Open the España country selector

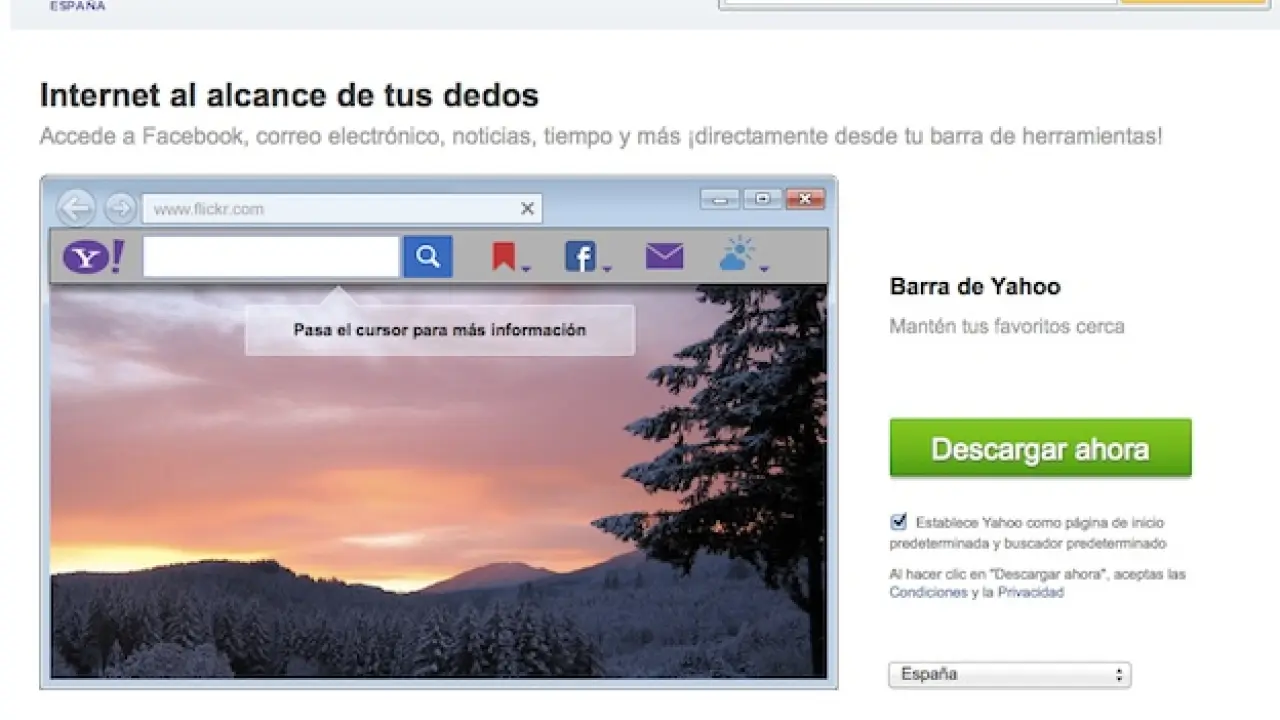click(1009, 675)
